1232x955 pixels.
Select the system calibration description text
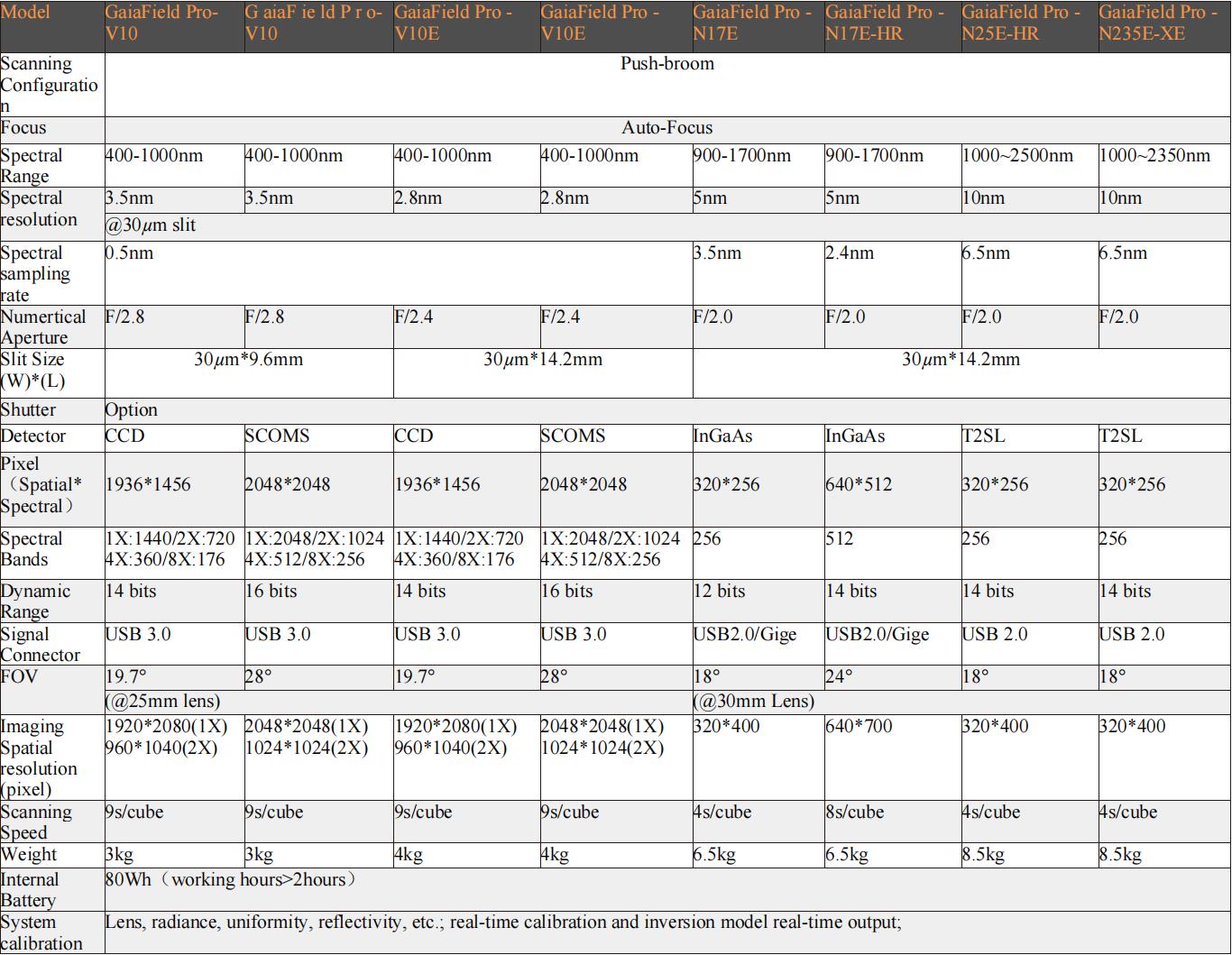tap(503, 923)
